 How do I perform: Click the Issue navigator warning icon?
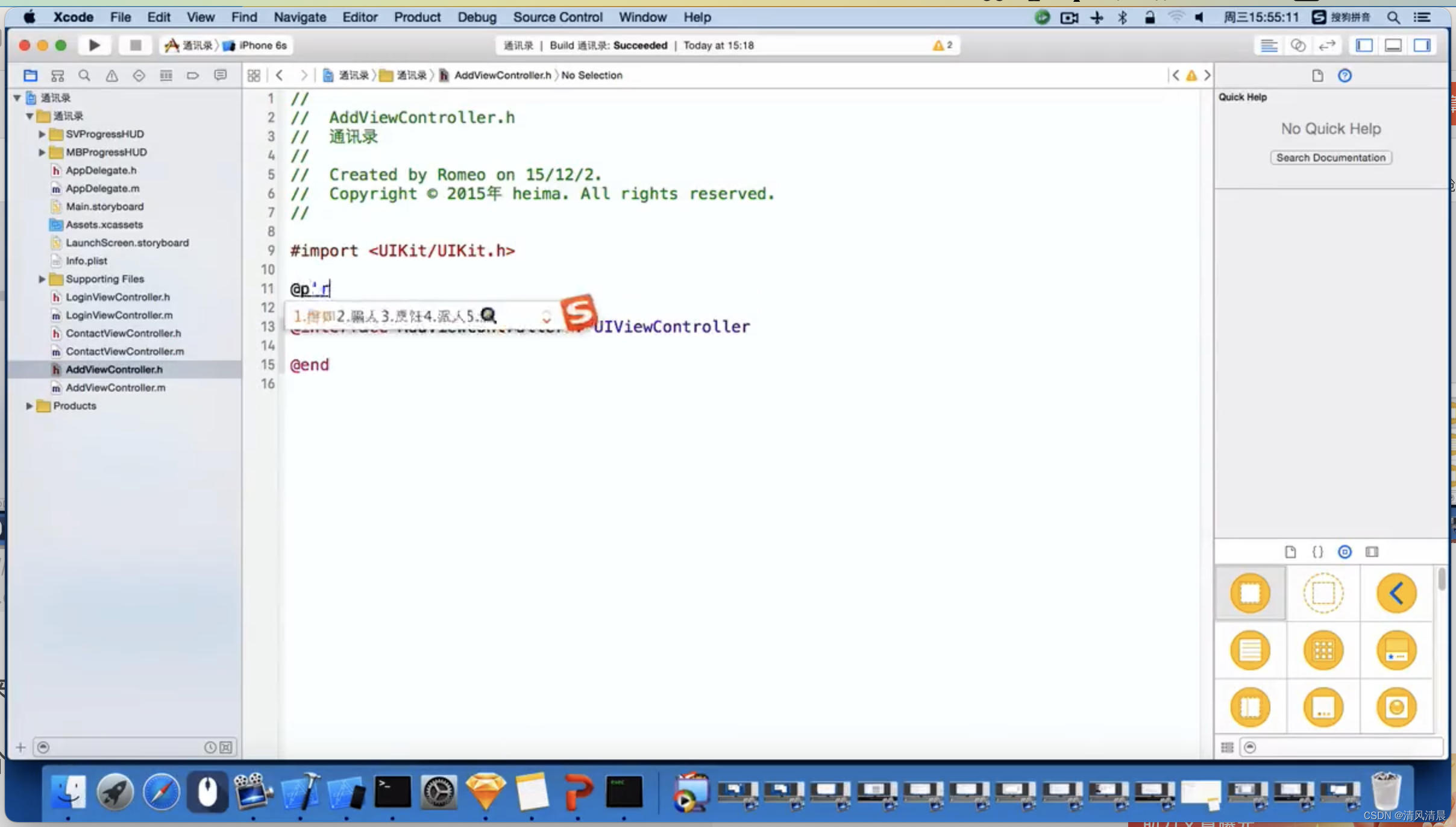[112, 75]
